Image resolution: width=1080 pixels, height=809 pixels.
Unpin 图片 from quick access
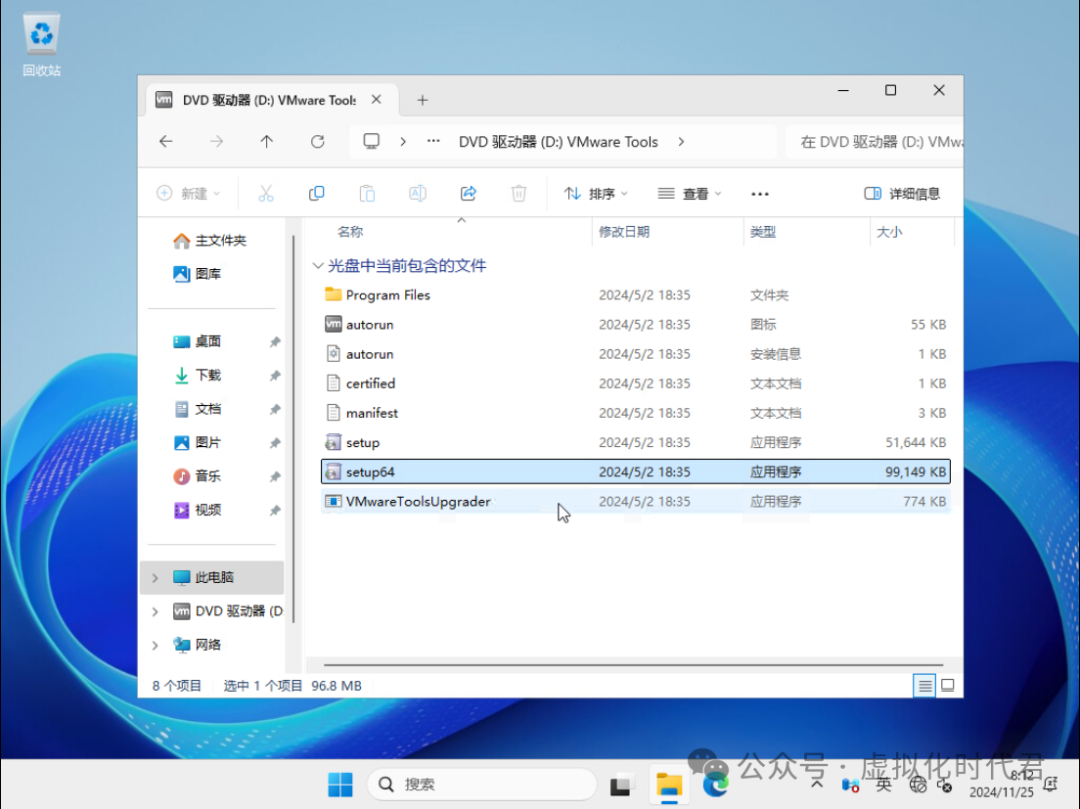(x=275, y=443)
